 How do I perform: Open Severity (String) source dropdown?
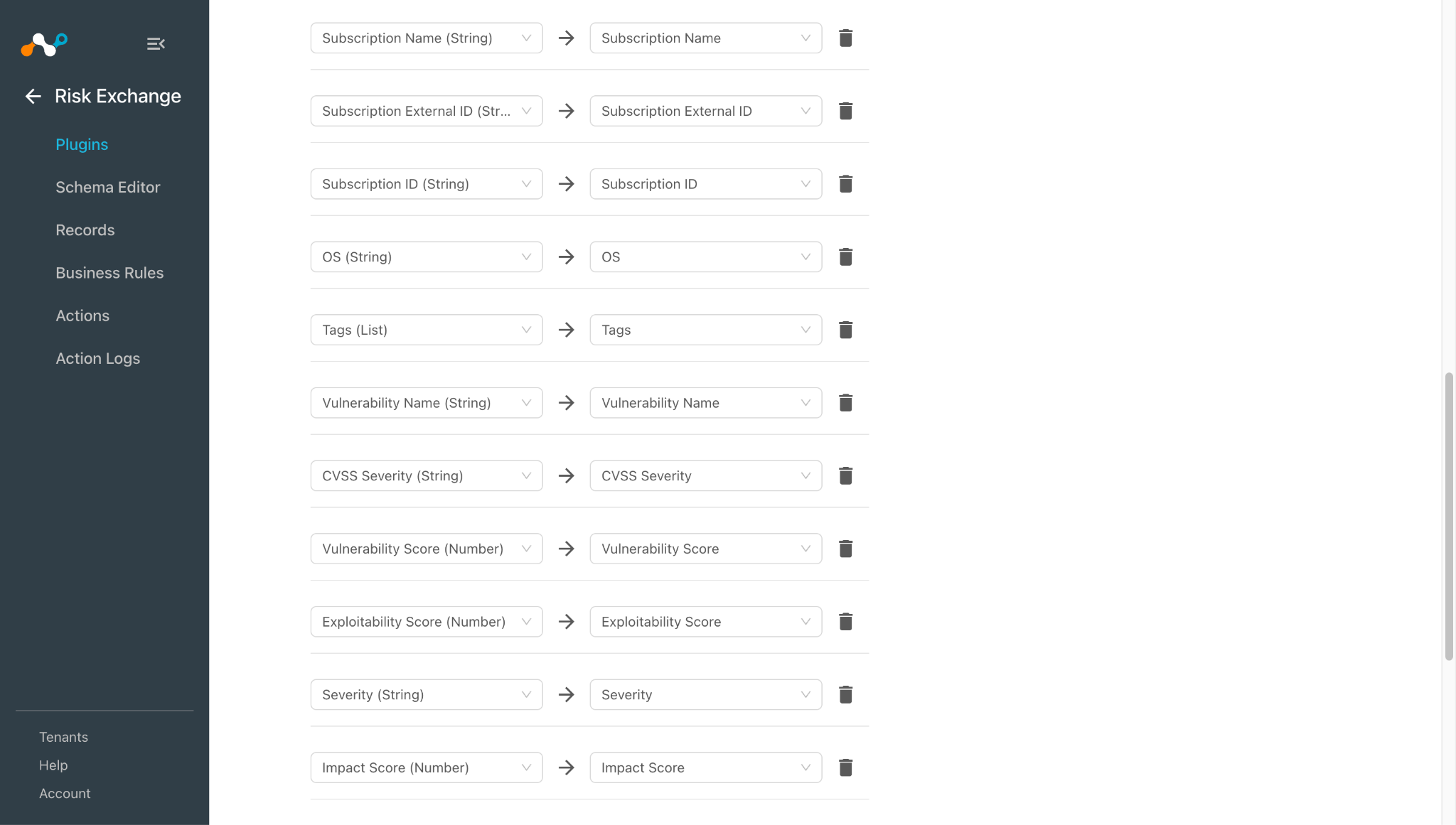pos(427,695)
